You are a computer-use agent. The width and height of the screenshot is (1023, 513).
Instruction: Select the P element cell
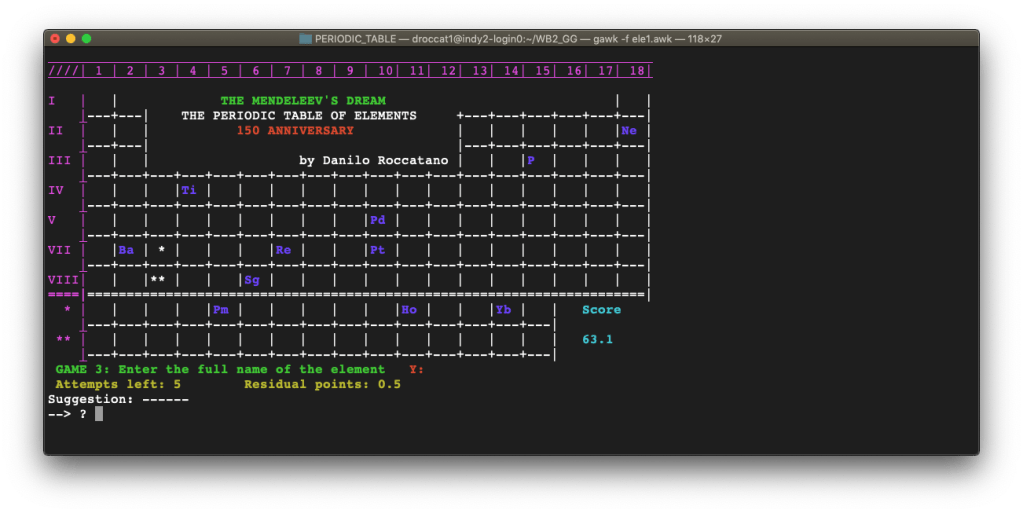click(531, 160)
